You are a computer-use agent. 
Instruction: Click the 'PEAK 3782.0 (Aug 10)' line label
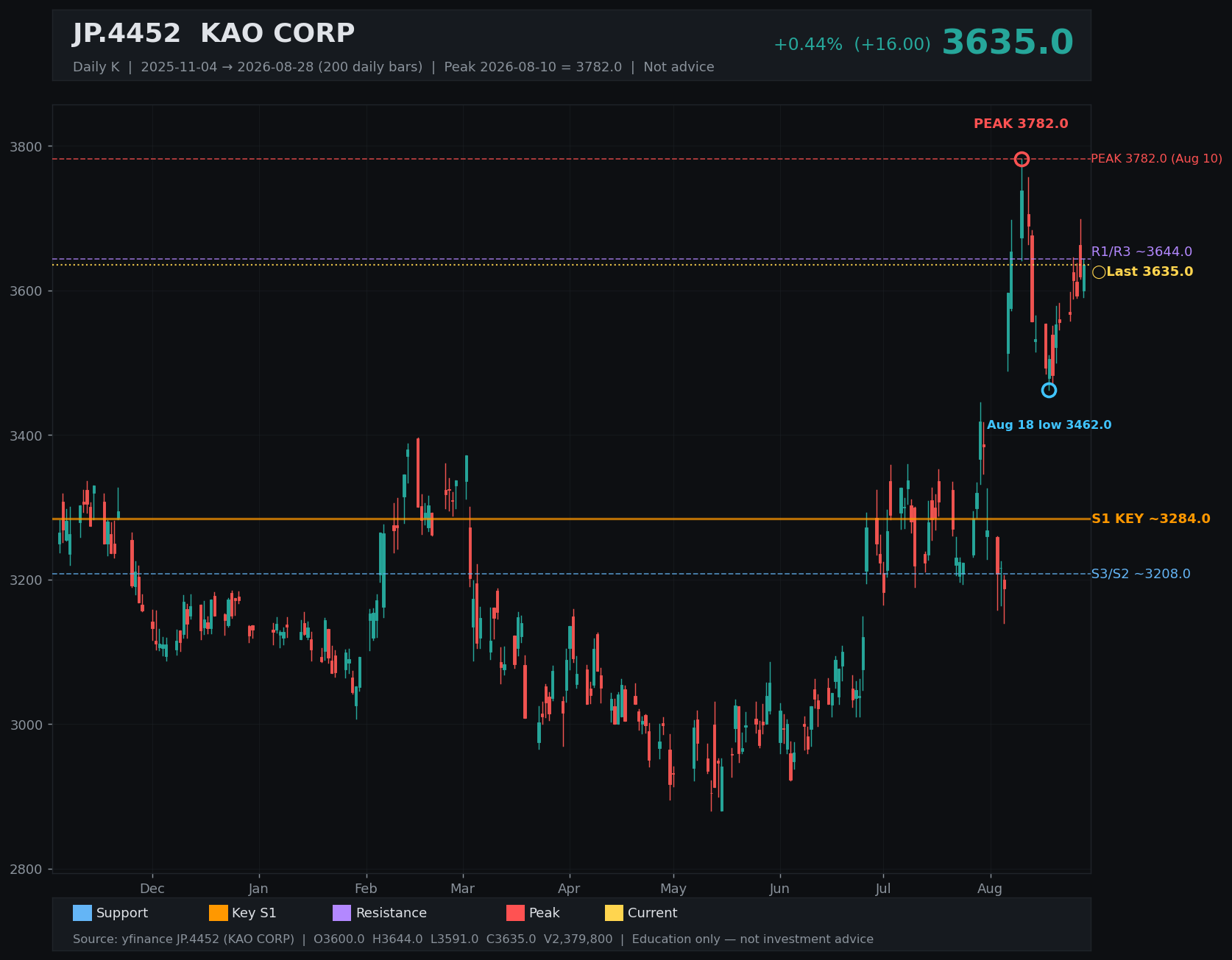1156,159
